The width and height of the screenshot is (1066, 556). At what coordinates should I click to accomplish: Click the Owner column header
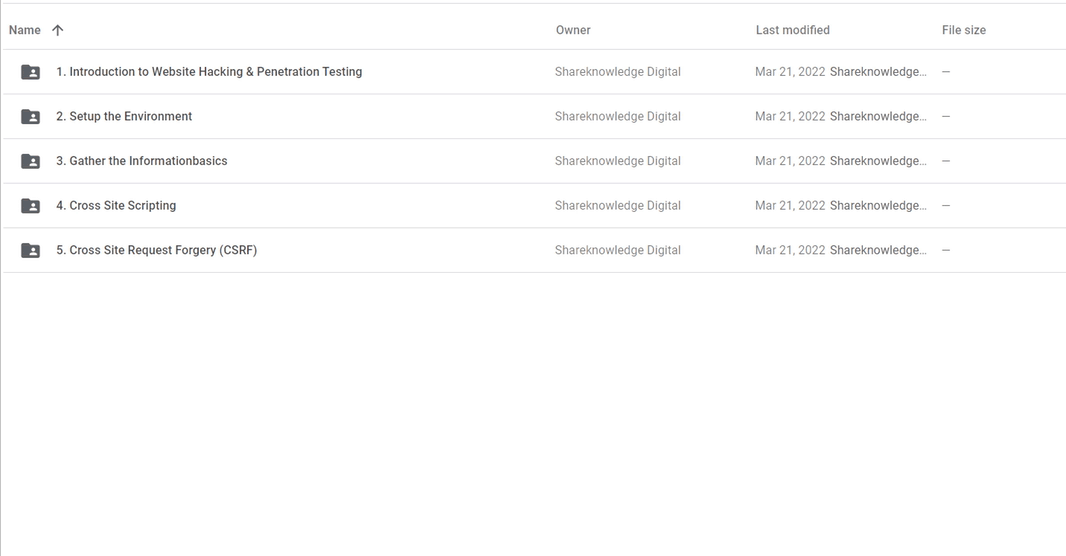click(x=573, y=30)
